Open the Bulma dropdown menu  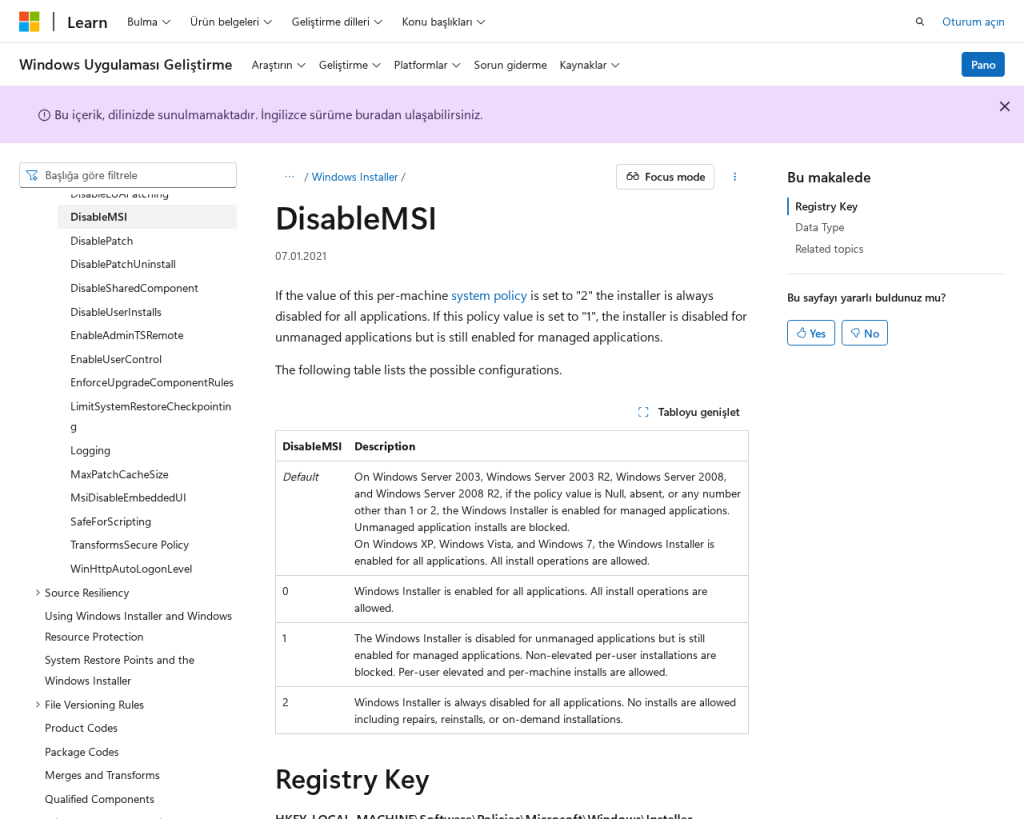[148, 22]
